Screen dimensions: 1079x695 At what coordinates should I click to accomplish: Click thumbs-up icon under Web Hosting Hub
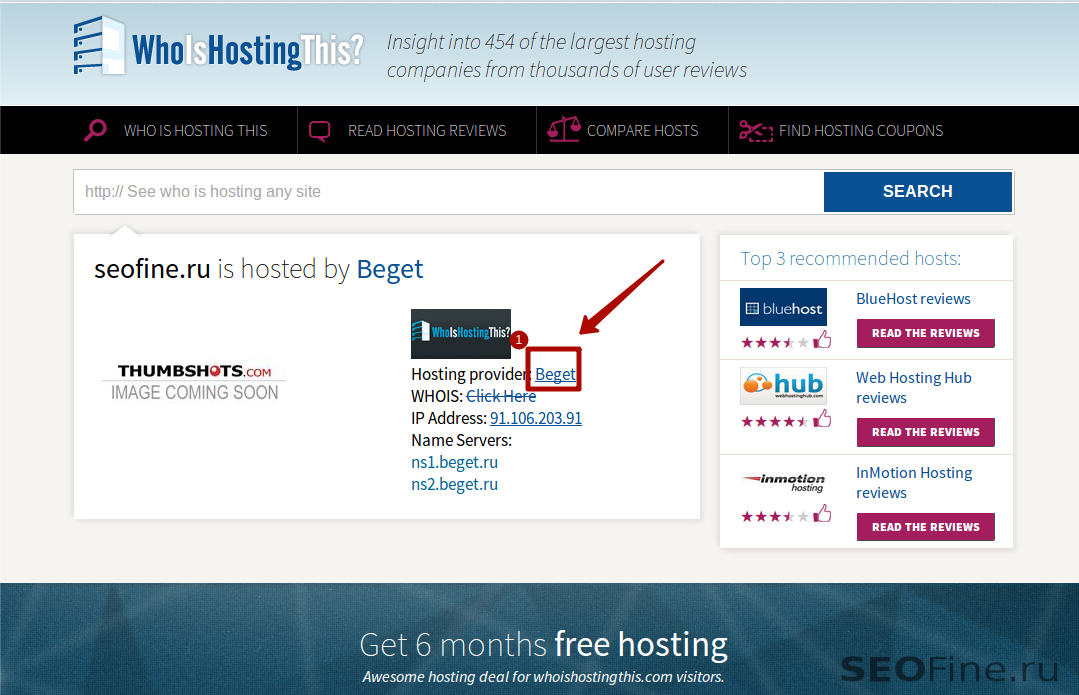pyautogui.click(x=822, y=418)
